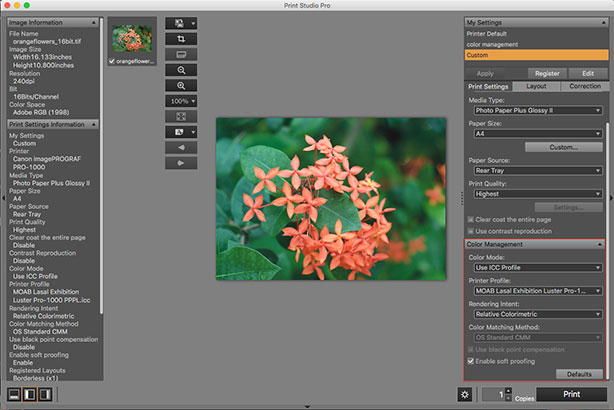Zoom out with the minus magnifier
Viewport: 614px width, 410px height.
click(181, 70)
